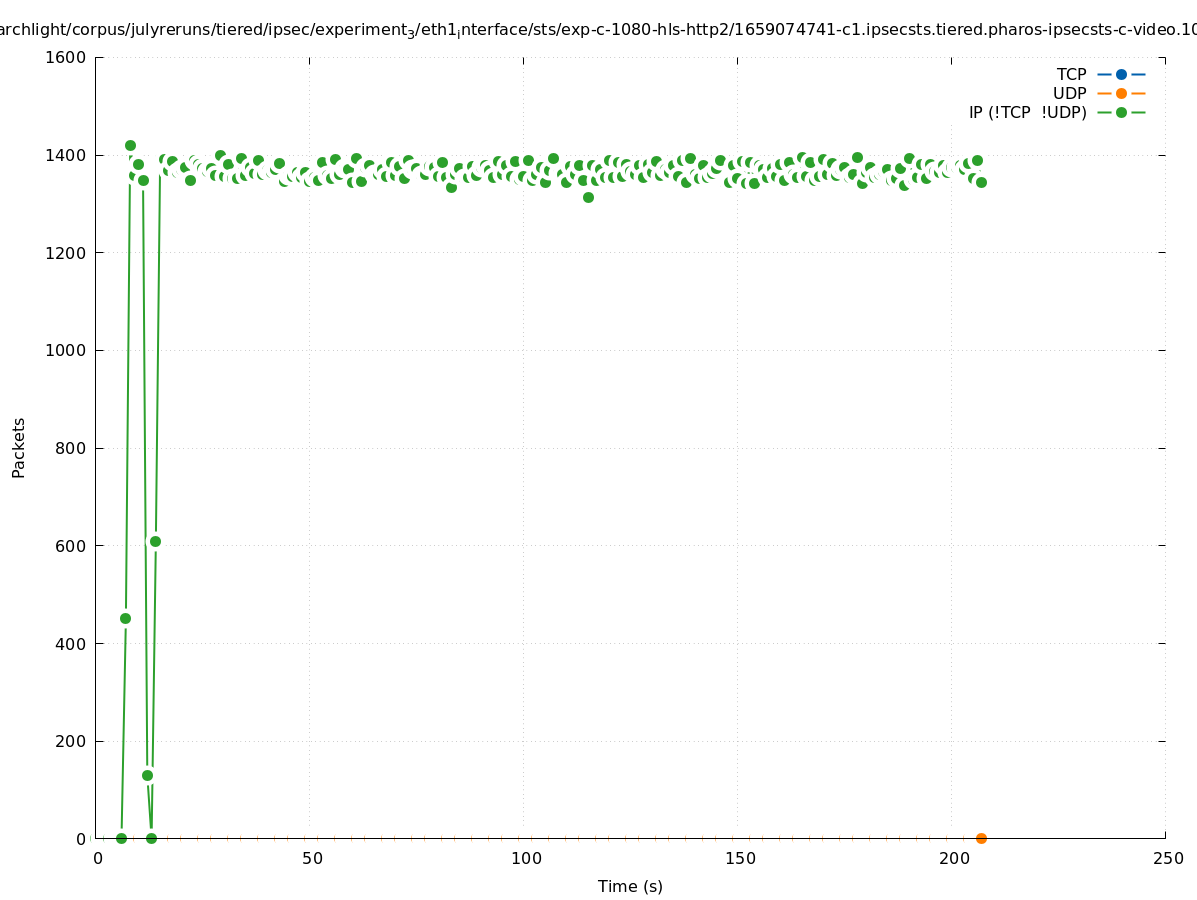Select the IP (!TCP !UDP) legend text
Image resolution: width=1197 pixels, height=900 pixels.
coord(1027,112)
